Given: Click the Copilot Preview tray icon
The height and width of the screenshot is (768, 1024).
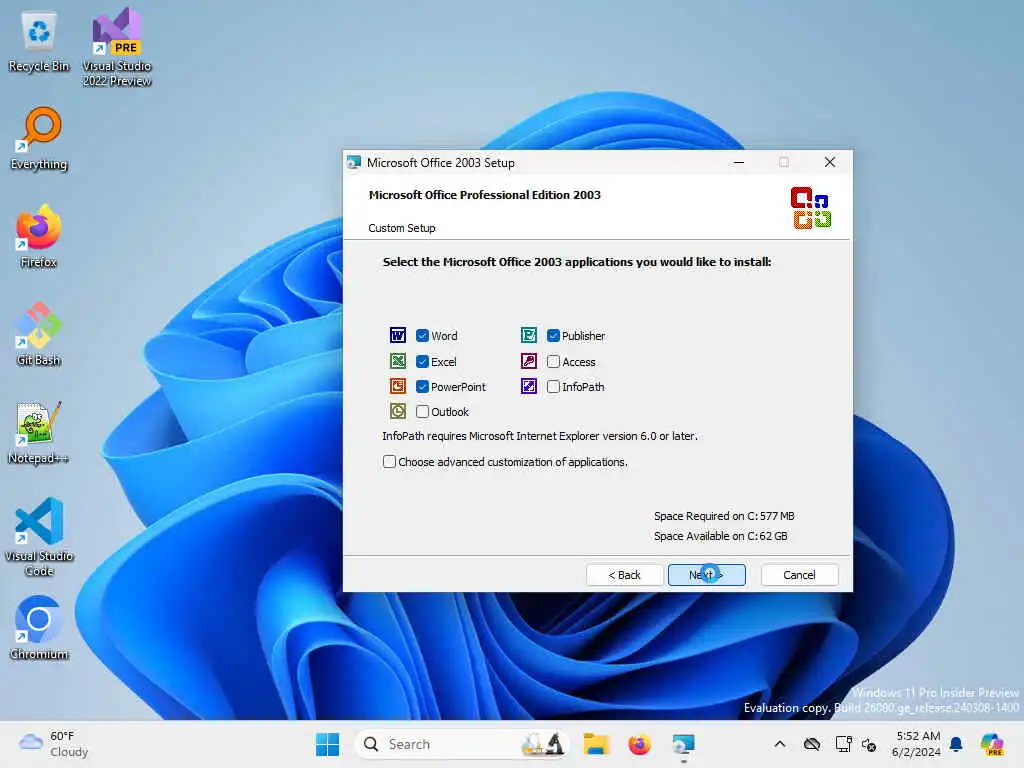Looking at the screenshot, I should coord(992,744).
